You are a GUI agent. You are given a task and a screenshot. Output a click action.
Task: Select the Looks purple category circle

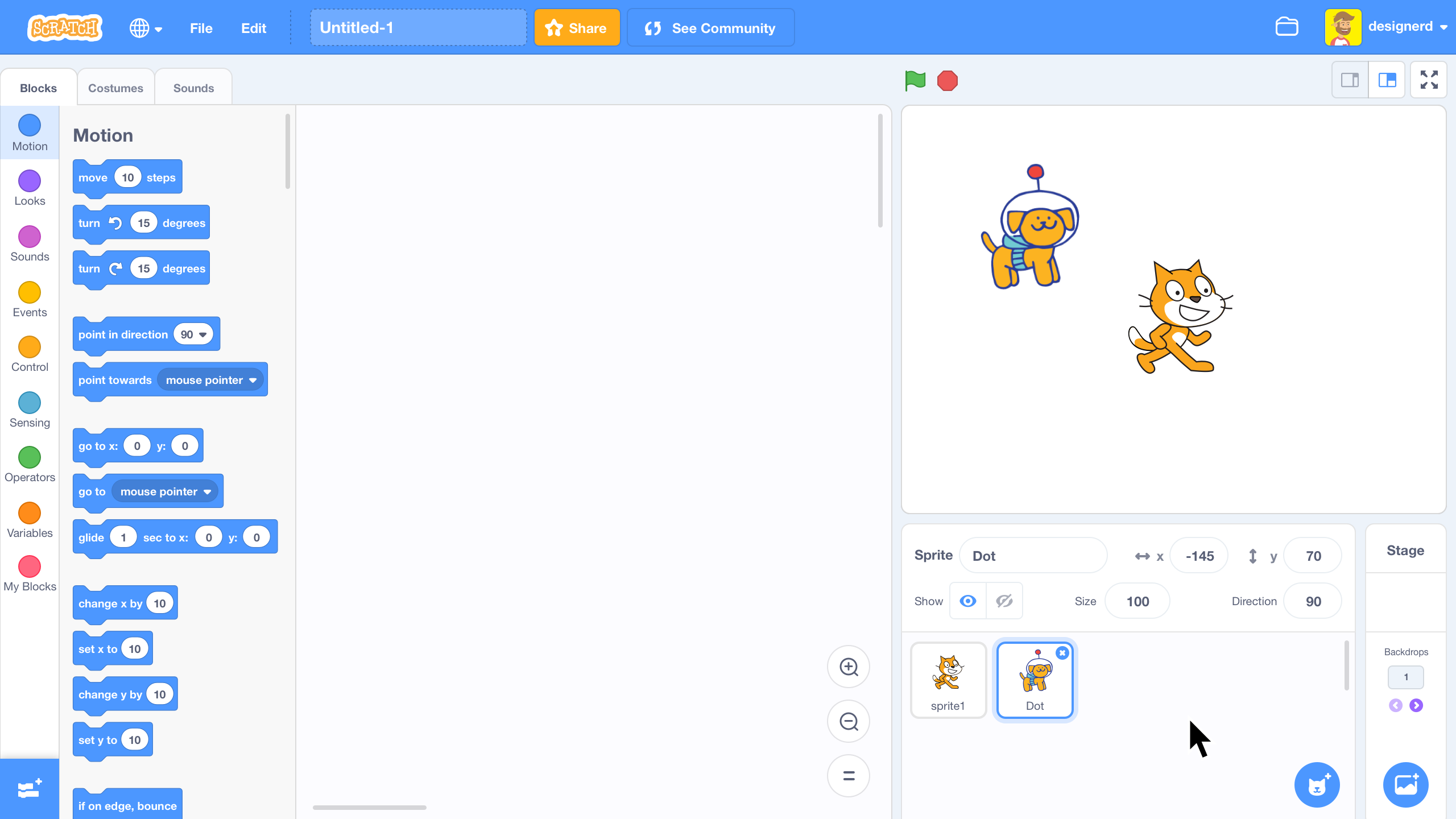[x=30, y=181]
